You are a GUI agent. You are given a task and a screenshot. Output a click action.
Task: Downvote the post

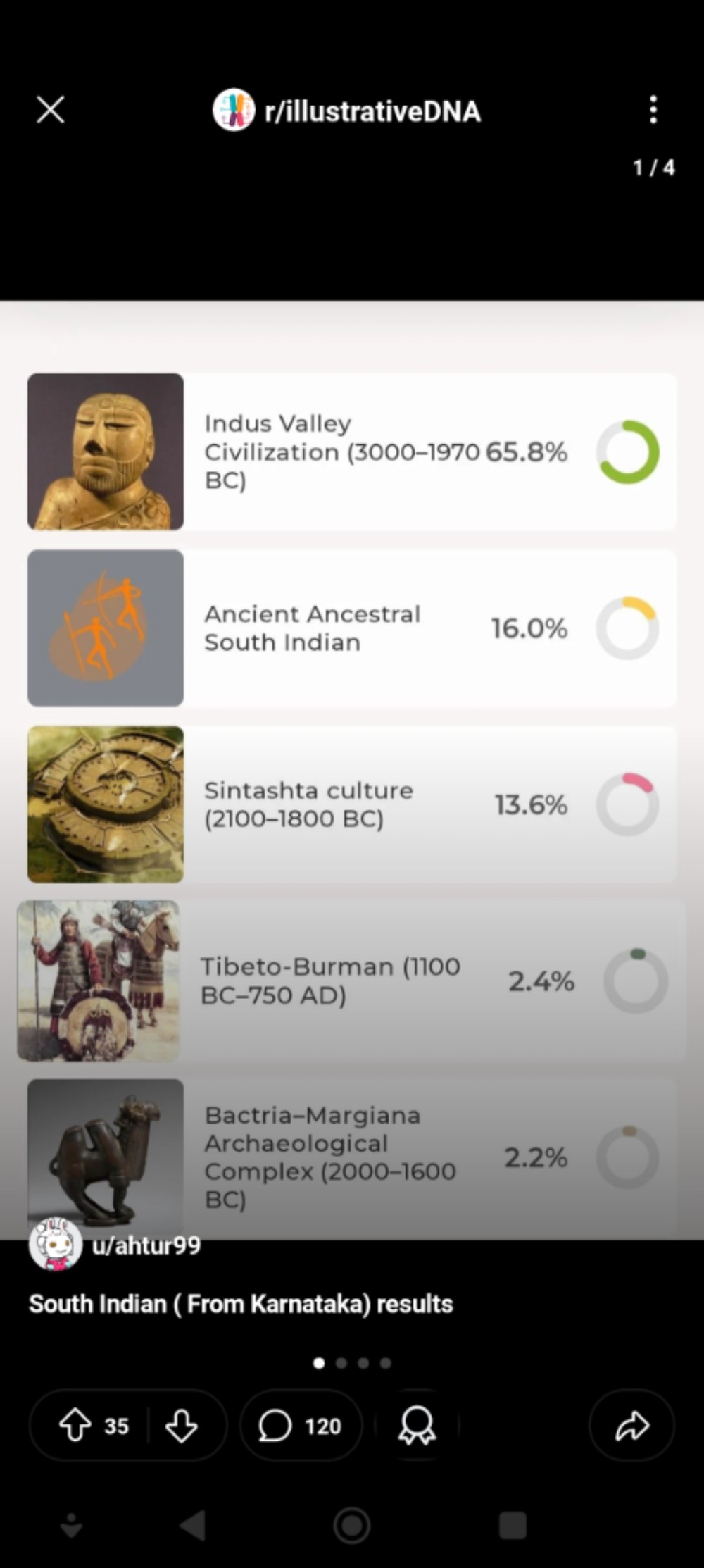(181, 1425)
